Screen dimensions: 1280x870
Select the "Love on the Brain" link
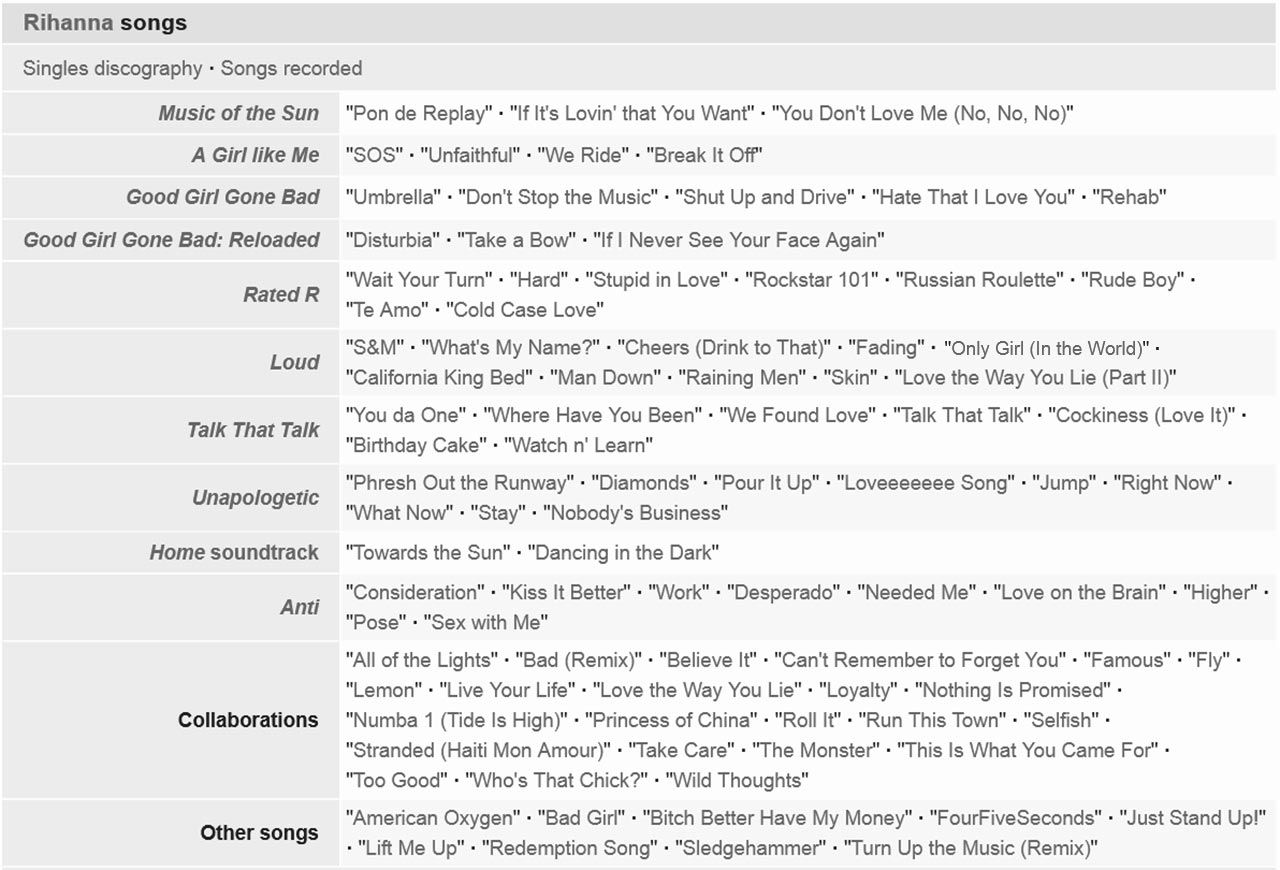[1078, 593]
